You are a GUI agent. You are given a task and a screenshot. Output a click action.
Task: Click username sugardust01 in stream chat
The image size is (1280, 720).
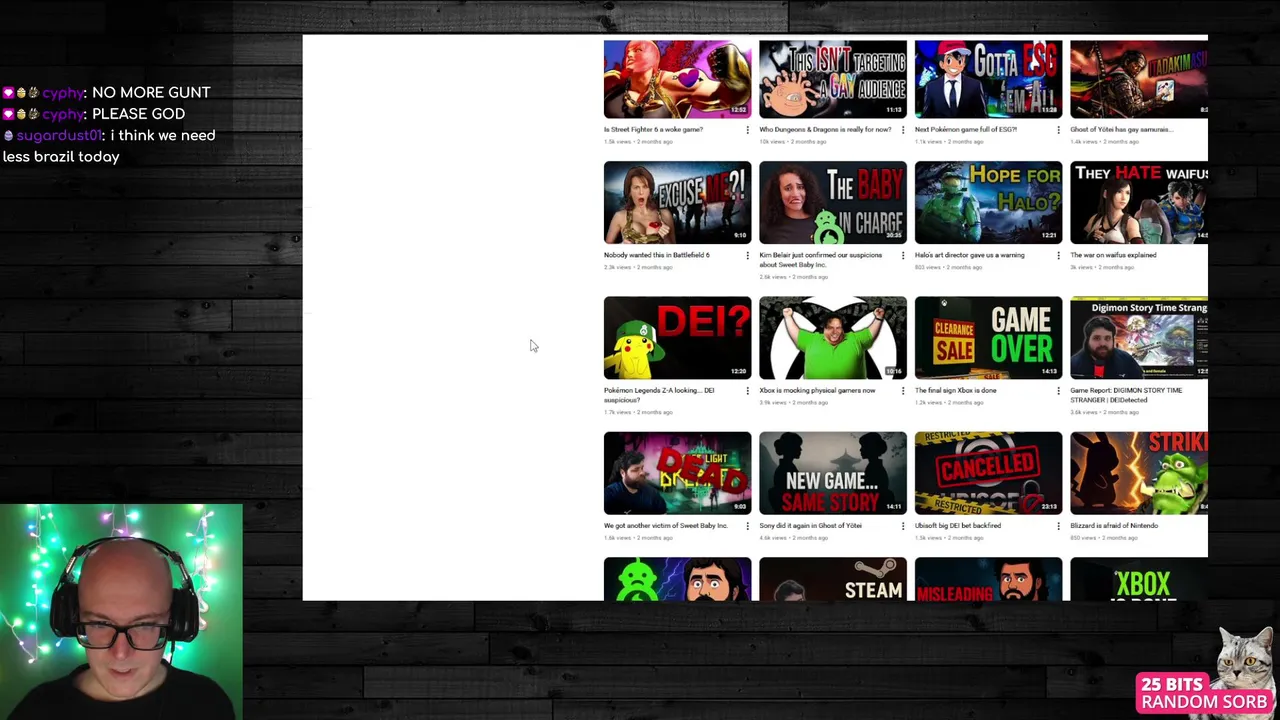[x=59, y=135]
